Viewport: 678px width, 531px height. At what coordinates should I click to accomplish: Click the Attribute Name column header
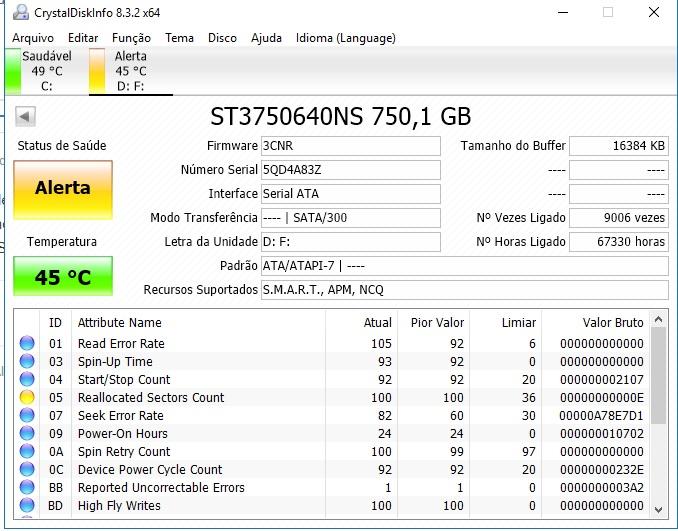119,323
